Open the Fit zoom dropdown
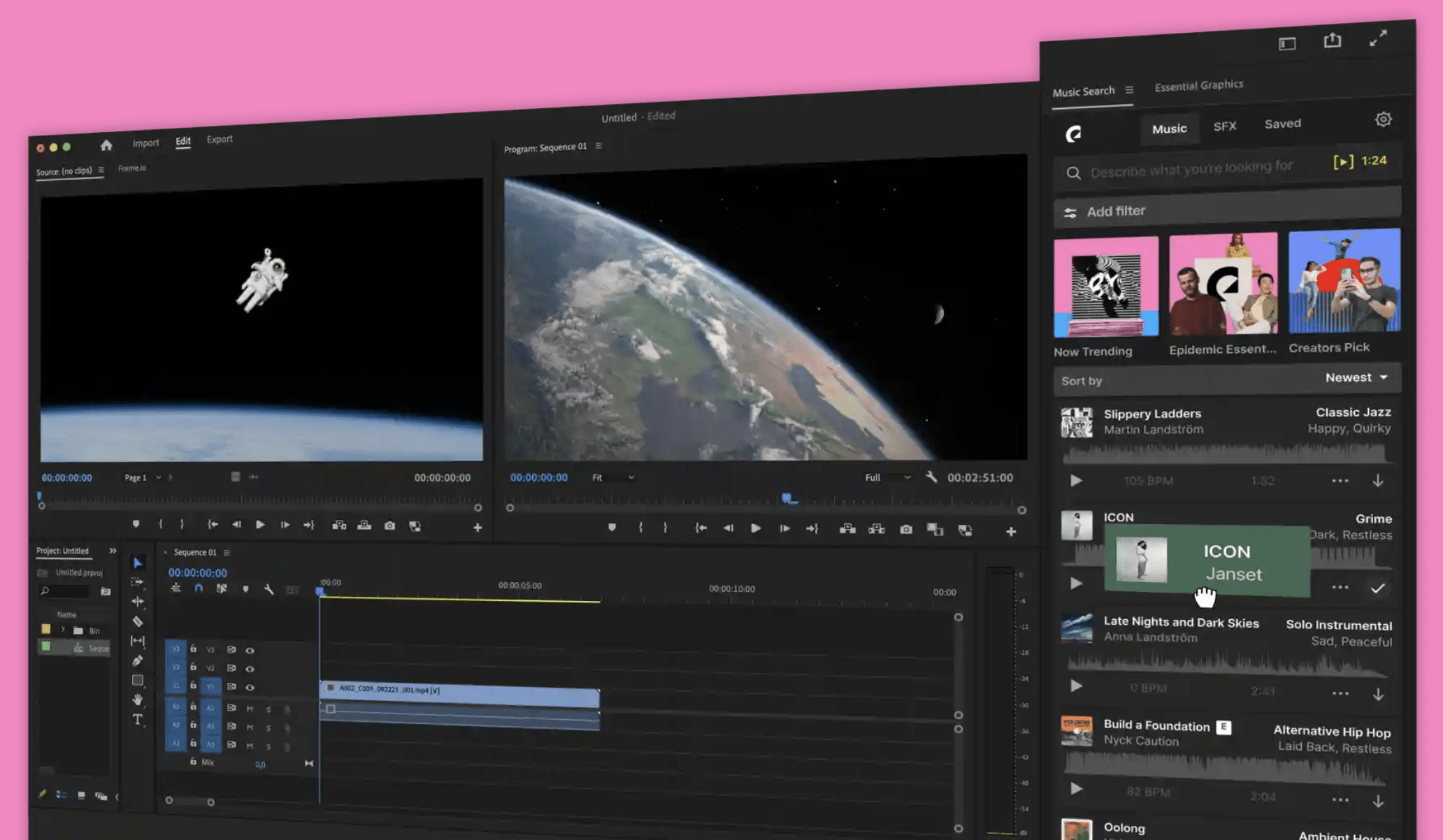1443x840 pixels. click(x=613, y=477)
